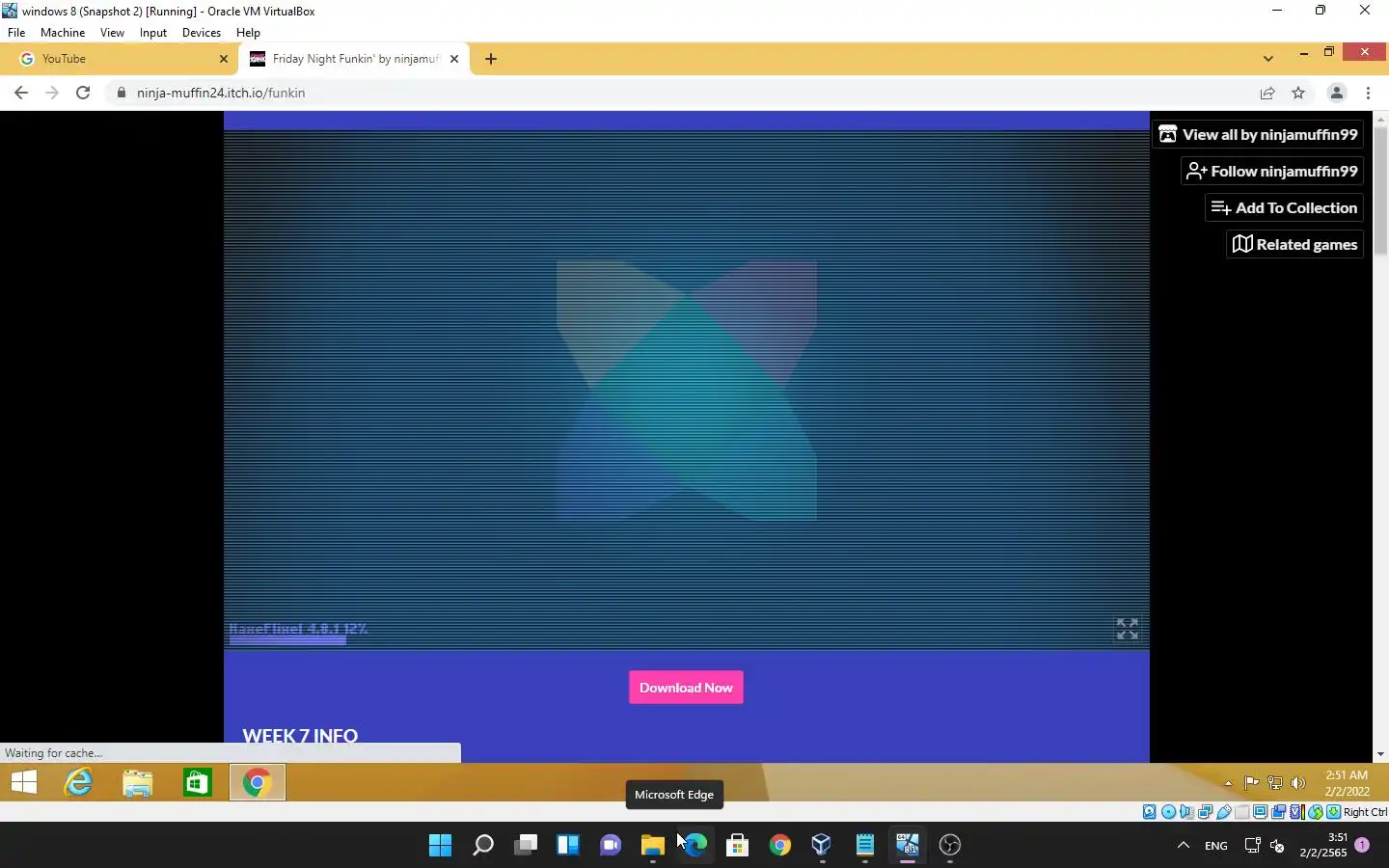Go back to the previous page in Chrome

pos(21,93)
